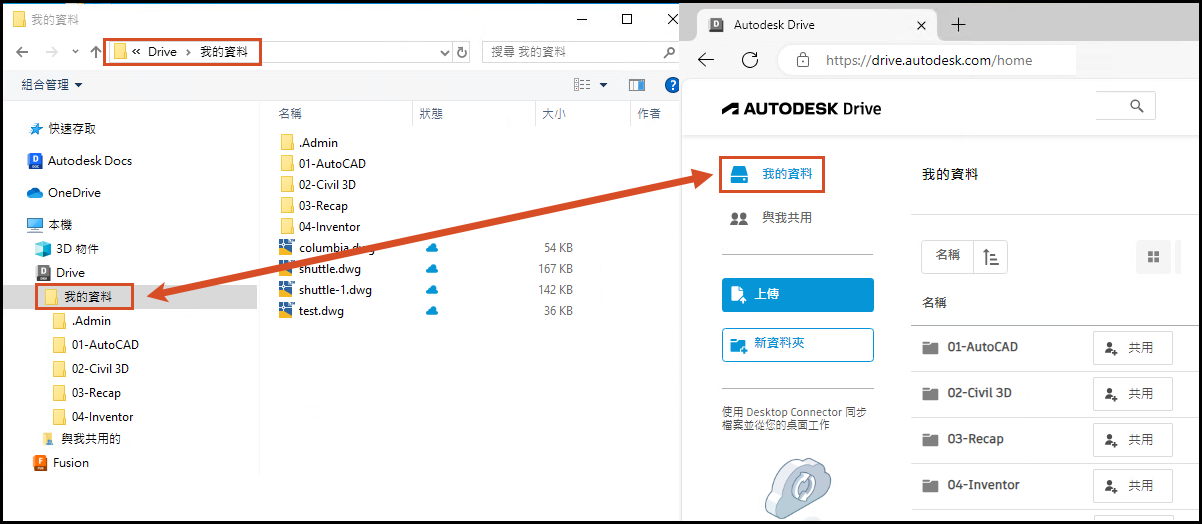Click the Explorer address path field
The width and height of the screenshot is (1202, 524).
coord(280,52)
